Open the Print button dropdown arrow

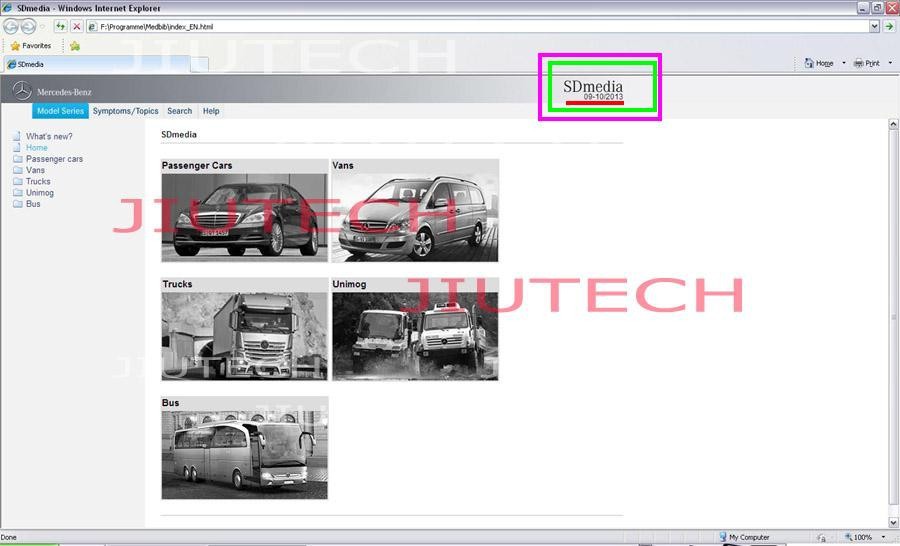pyautogui.click(x=890, y=63)
